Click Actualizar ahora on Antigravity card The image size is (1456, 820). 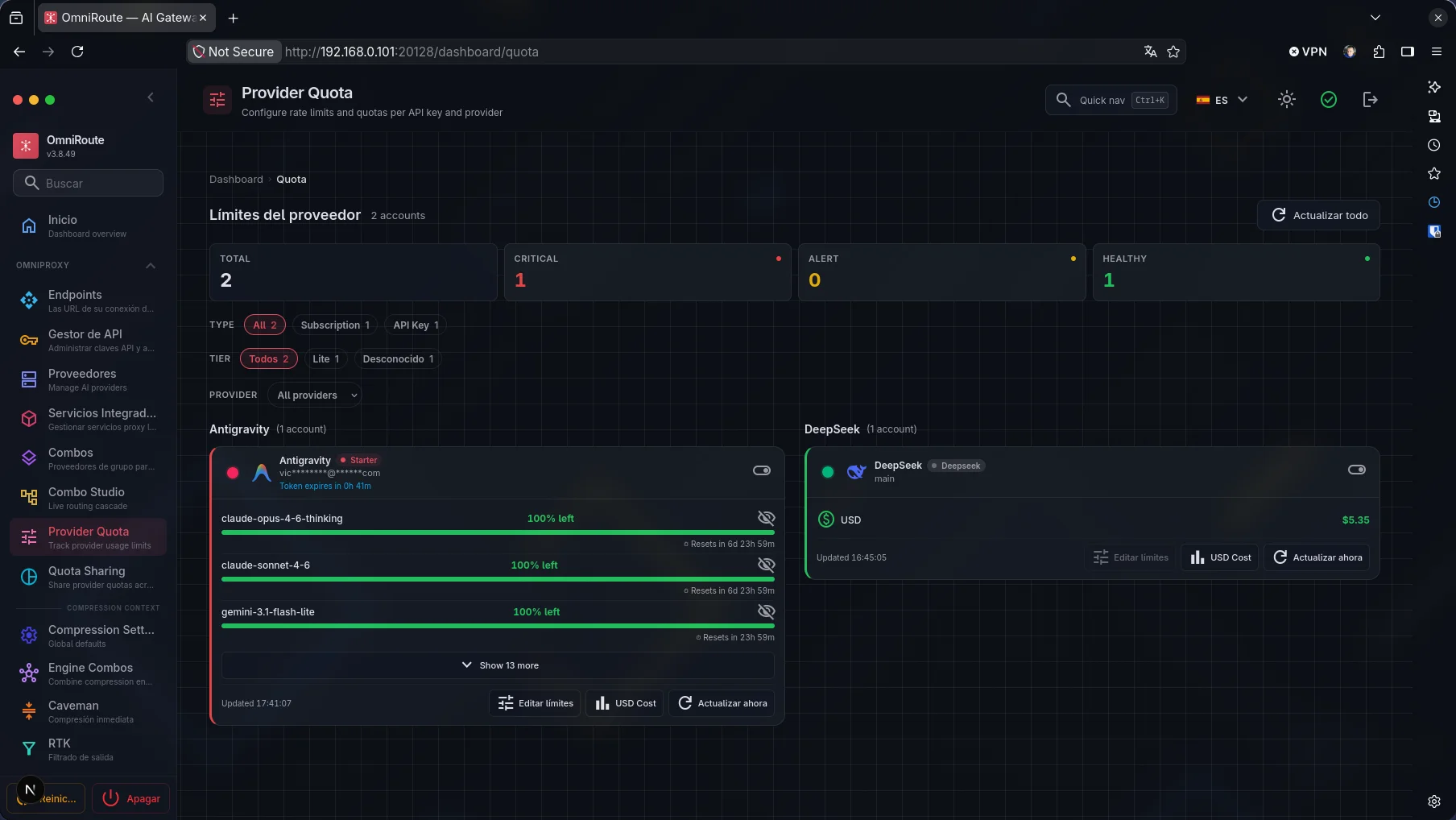click(722, 703)
